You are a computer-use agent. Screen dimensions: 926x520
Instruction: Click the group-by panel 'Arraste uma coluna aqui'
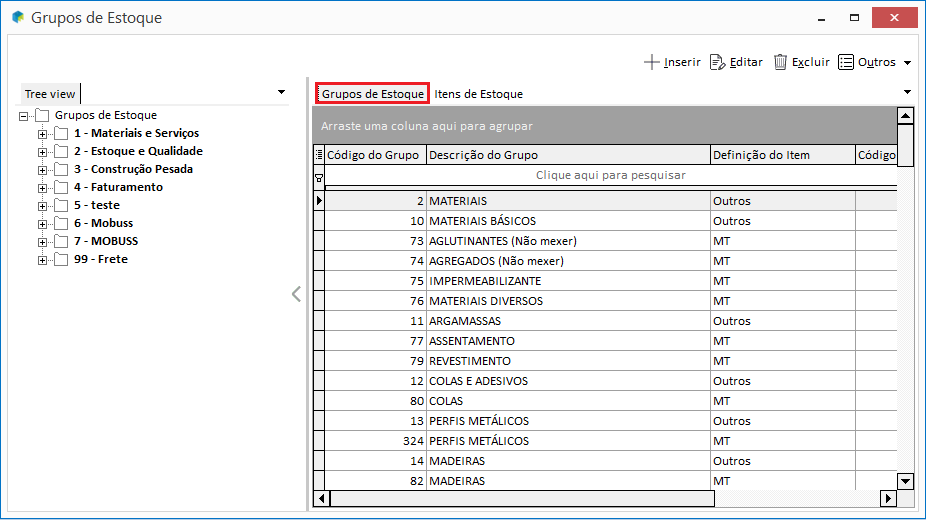pos(605,126)
